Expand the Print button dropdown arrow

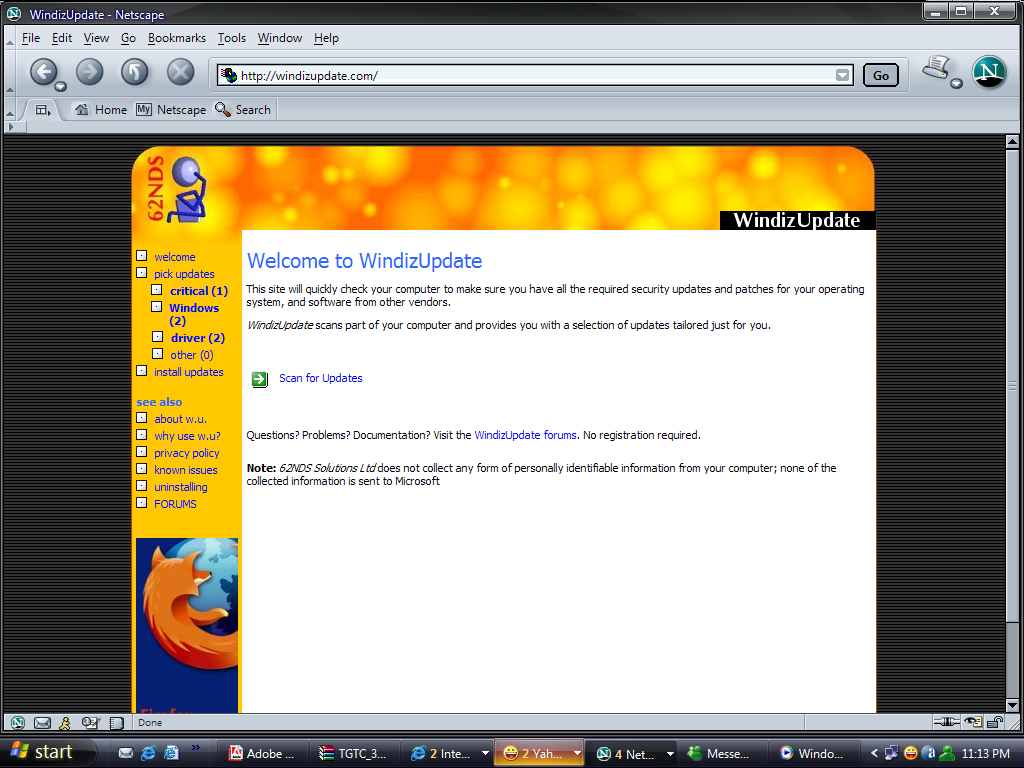click(x=957, y=84)
